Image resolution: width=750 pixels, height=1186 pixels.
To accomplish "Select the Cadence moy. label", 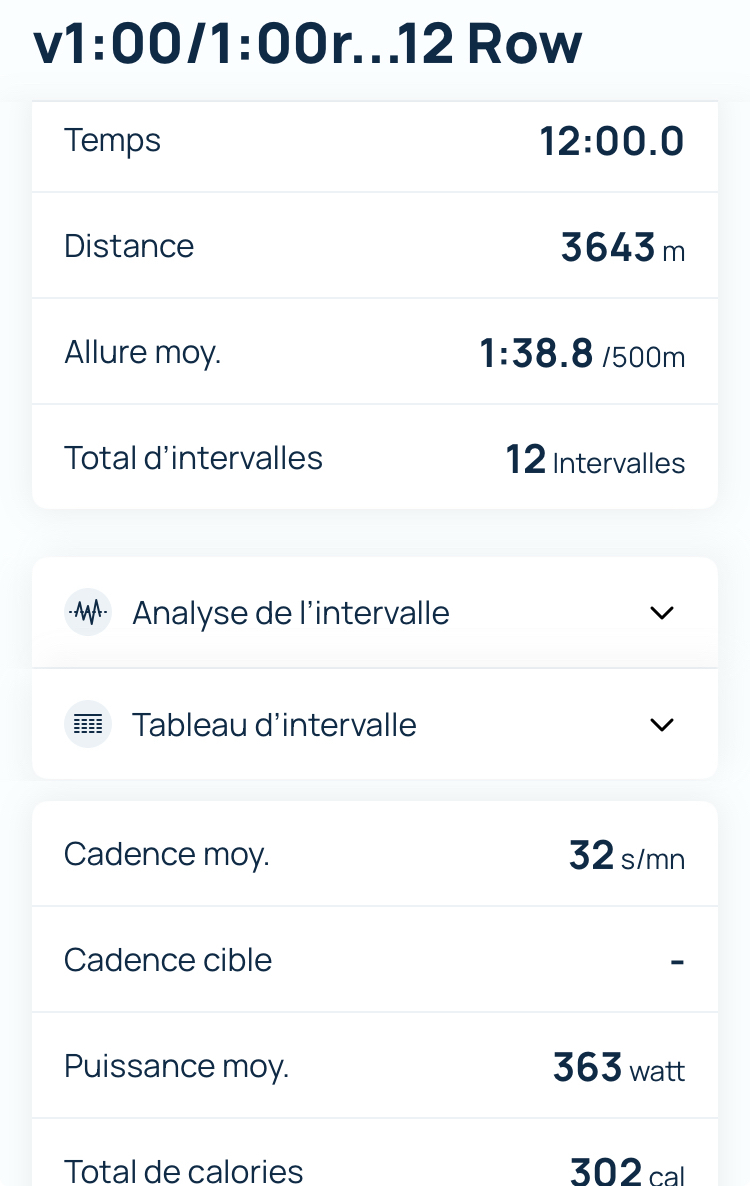I will (166, 854).
